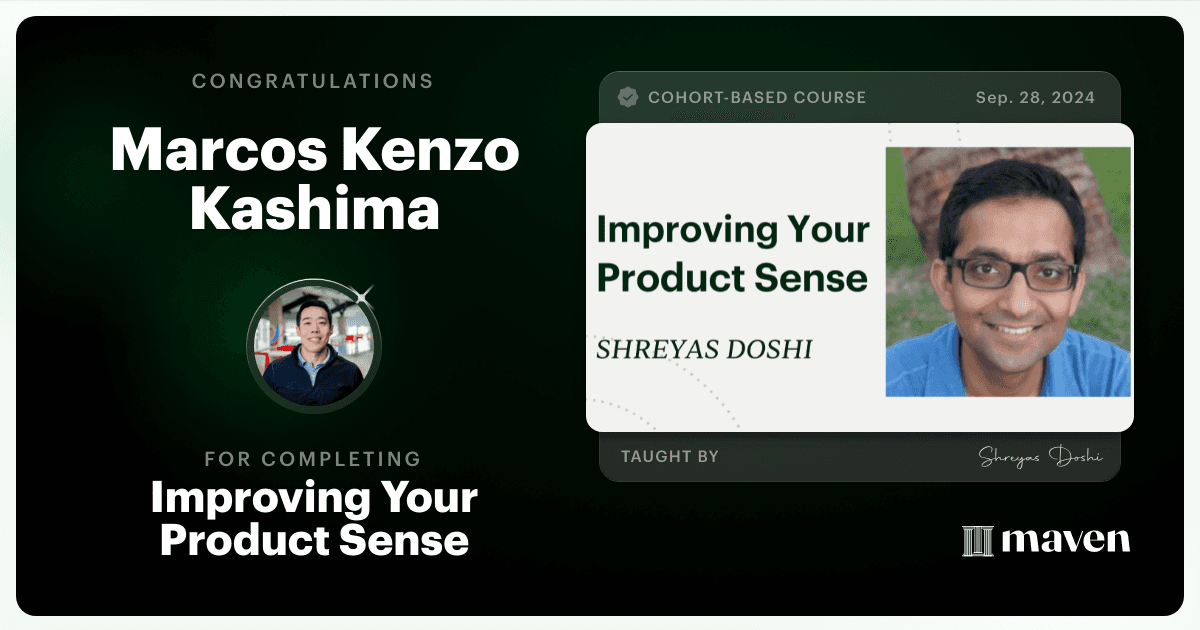
Task: Click the verified badge checkmark icon
Action: click(x=628, y=97)
